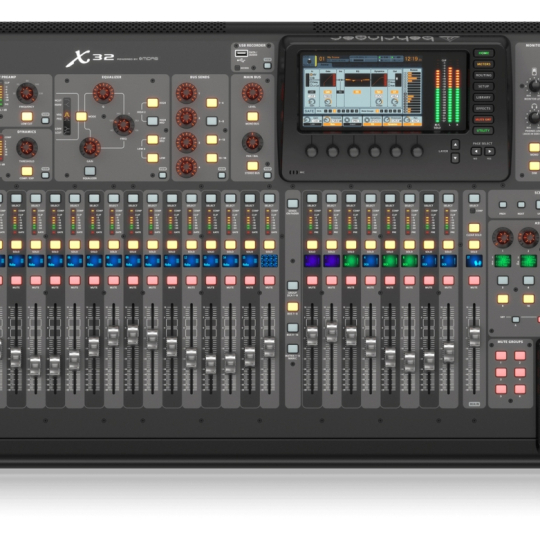The height and width of the screenshot is (540, 540).
Task: Click the Bus Sends knob 4
Action: tap(186, 167)
